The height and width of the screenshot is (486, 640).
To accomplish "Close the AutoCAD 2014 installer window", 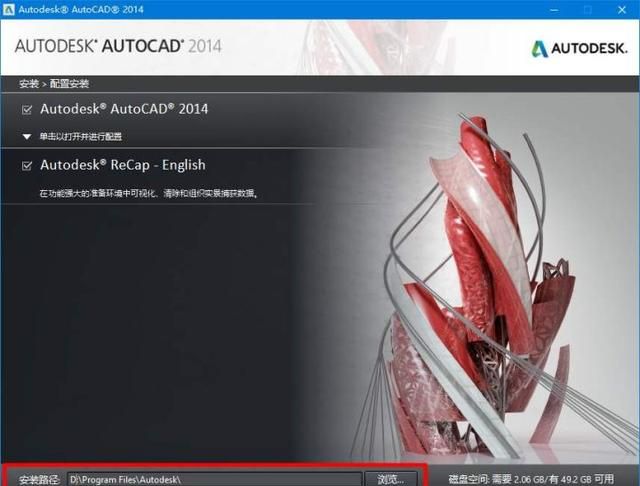I will point(622,9).
